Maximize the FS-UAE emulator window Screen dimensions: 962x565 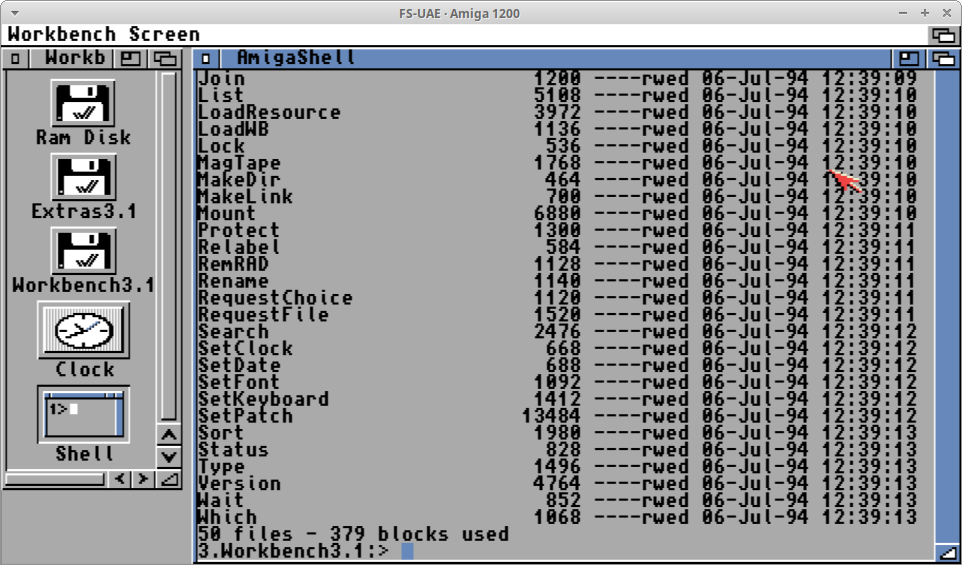point(925,13)
